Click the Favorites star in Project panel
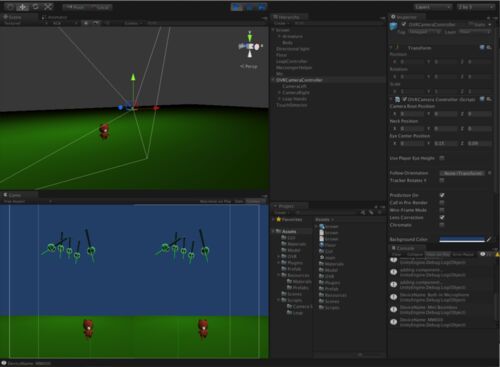The width and height of the screenshot is (500, 367). click(x=278, y=219)
